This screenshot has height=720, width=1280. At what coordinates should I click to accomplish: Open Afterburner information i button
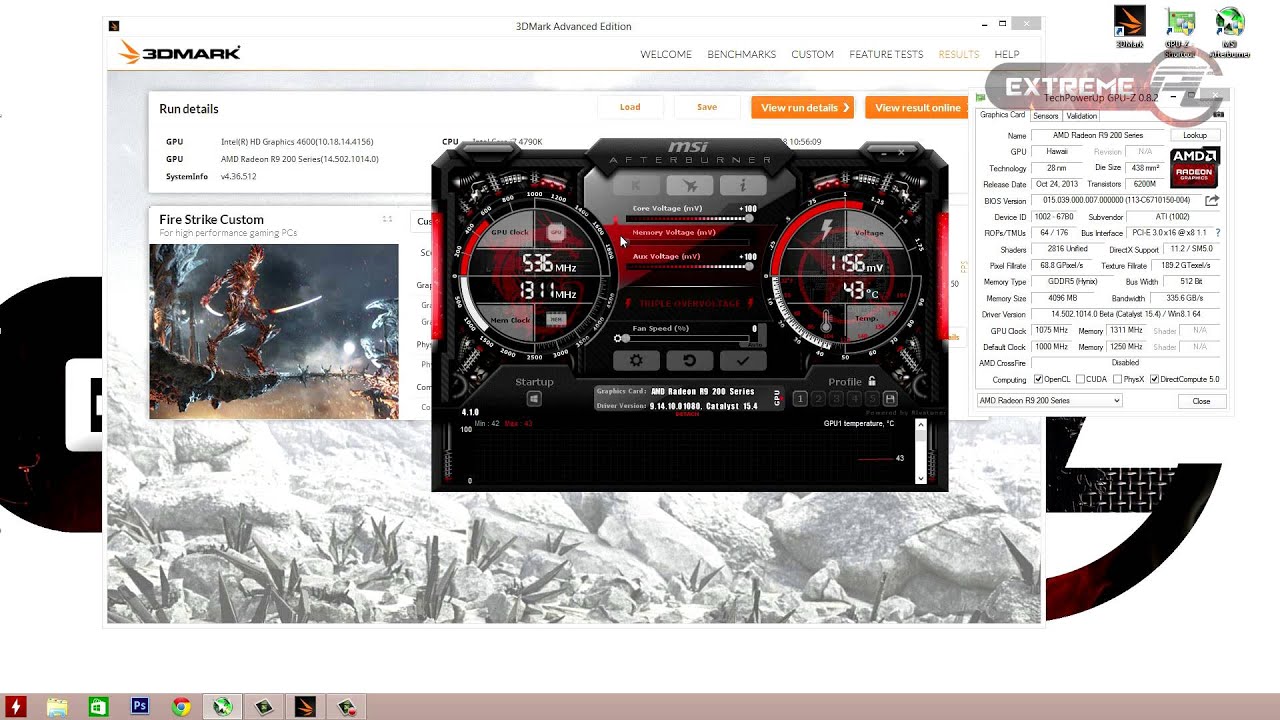point(743,185)
